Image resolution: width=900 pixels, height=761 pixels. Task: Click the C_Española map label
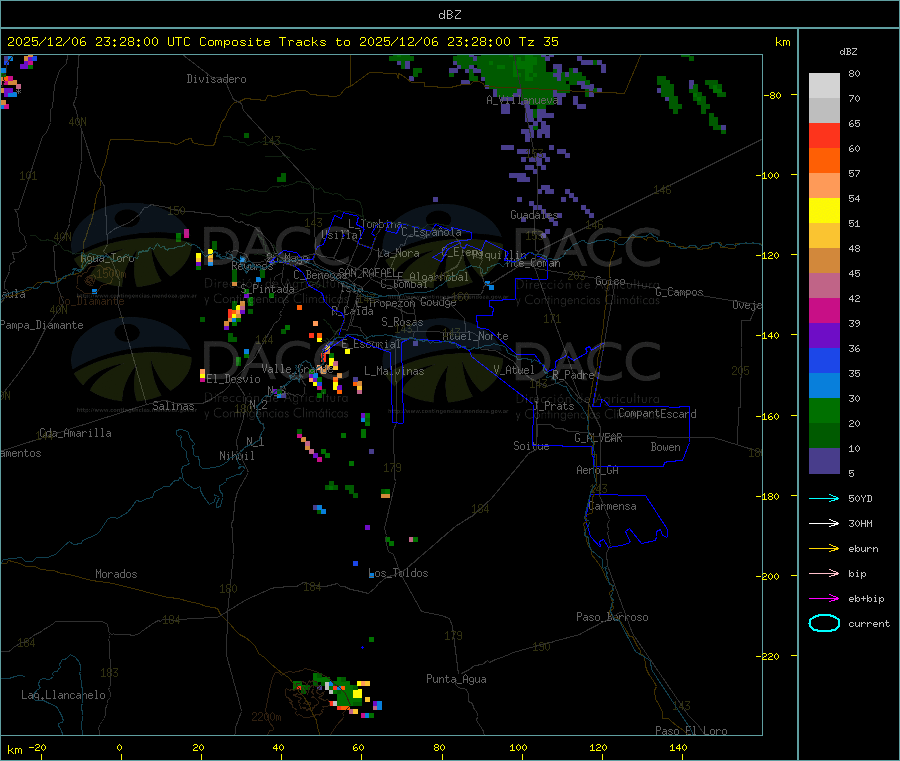coord(431,232)
